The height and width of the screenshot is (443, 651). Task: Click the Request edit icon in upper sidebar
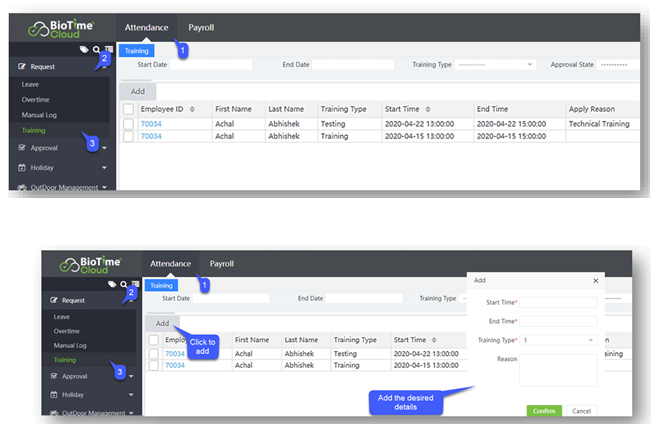[x=22, y=67]
